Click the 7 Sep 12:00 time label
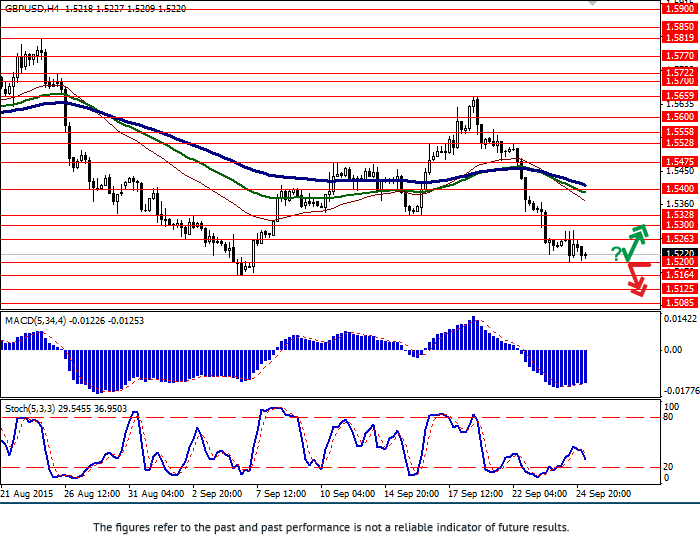The width and height of the screenshot is (700, 552). tap(281, 494)
